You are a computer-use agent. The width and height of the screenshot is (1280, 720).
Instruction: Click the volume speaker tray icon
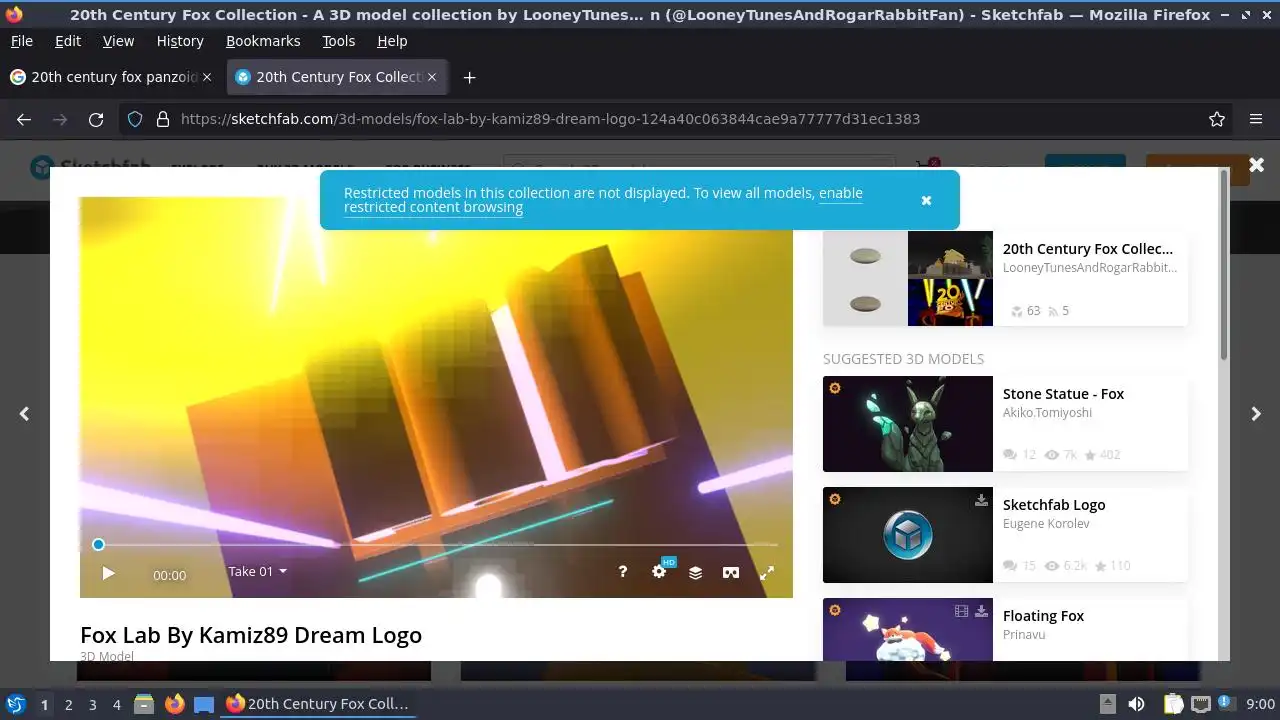click(x=1136, y=704)
